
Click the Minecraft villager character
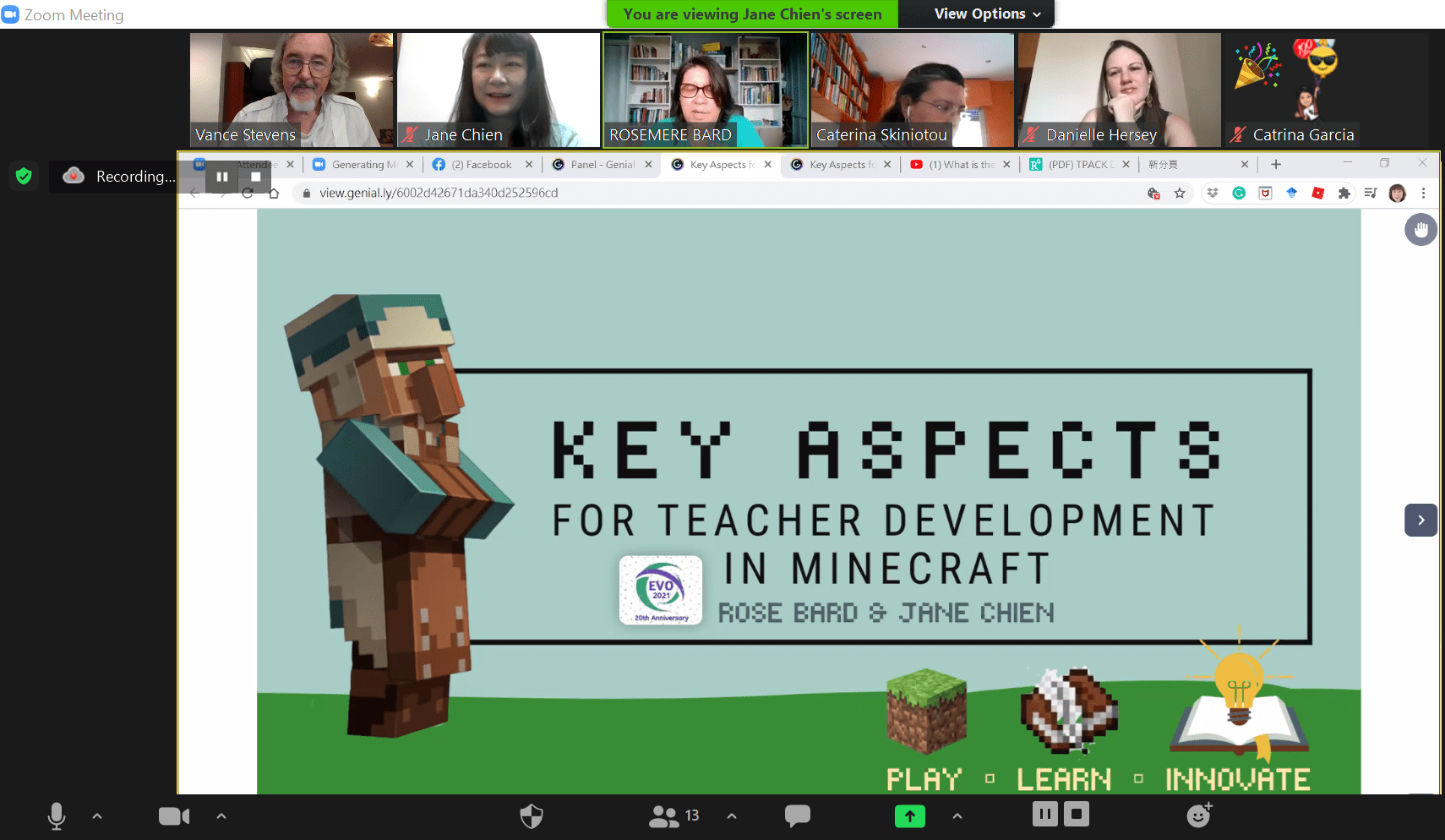coord(397,515)
